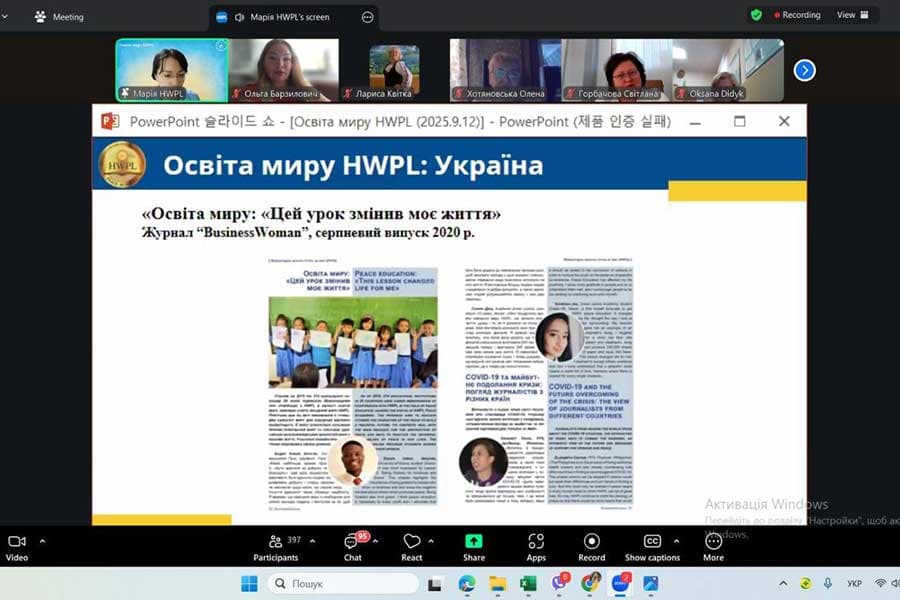Expand hidden icons in the system tray

pyautogui.click(x=783, y=582)
